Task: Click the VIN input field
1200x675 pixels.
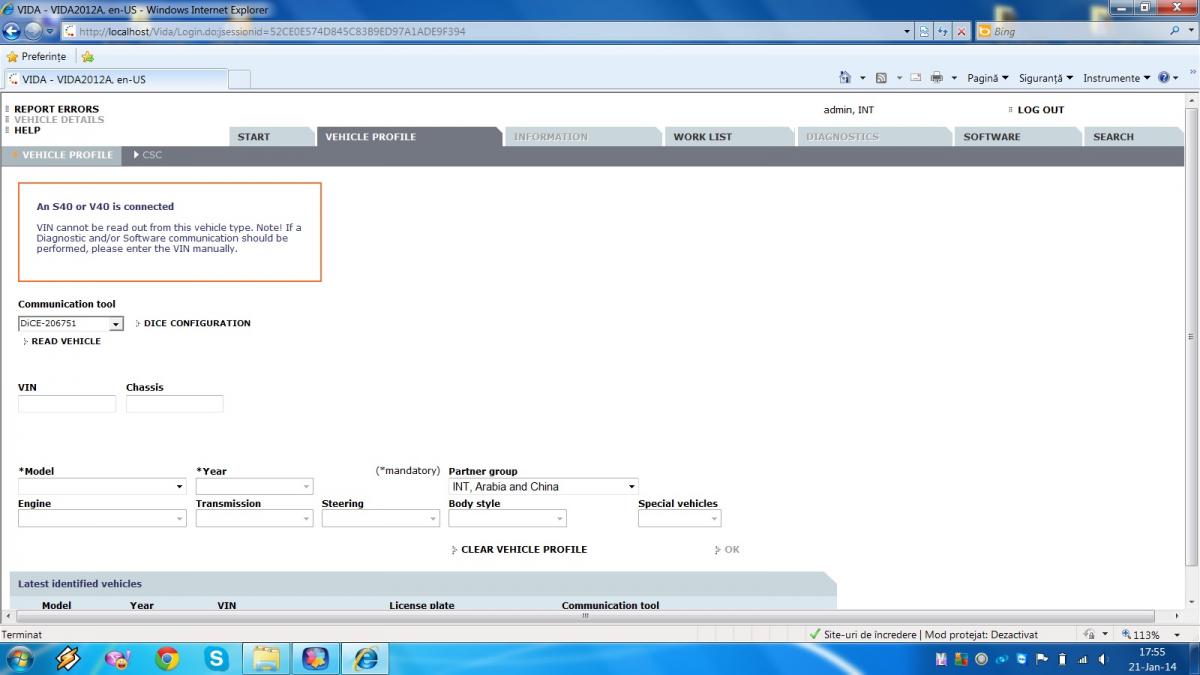Action: point(67,404)
